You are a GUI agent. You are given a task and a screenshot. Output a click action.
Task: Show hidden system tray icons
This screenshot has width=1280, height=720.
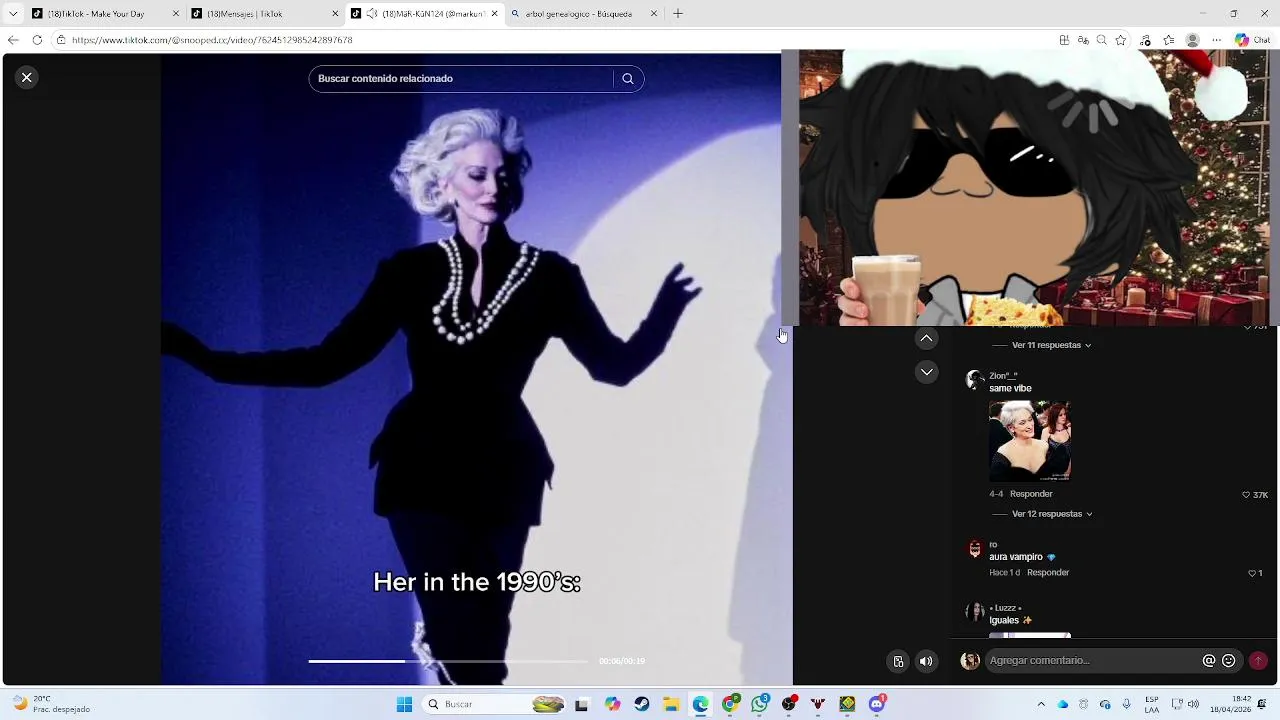(x=1041, y=705)
